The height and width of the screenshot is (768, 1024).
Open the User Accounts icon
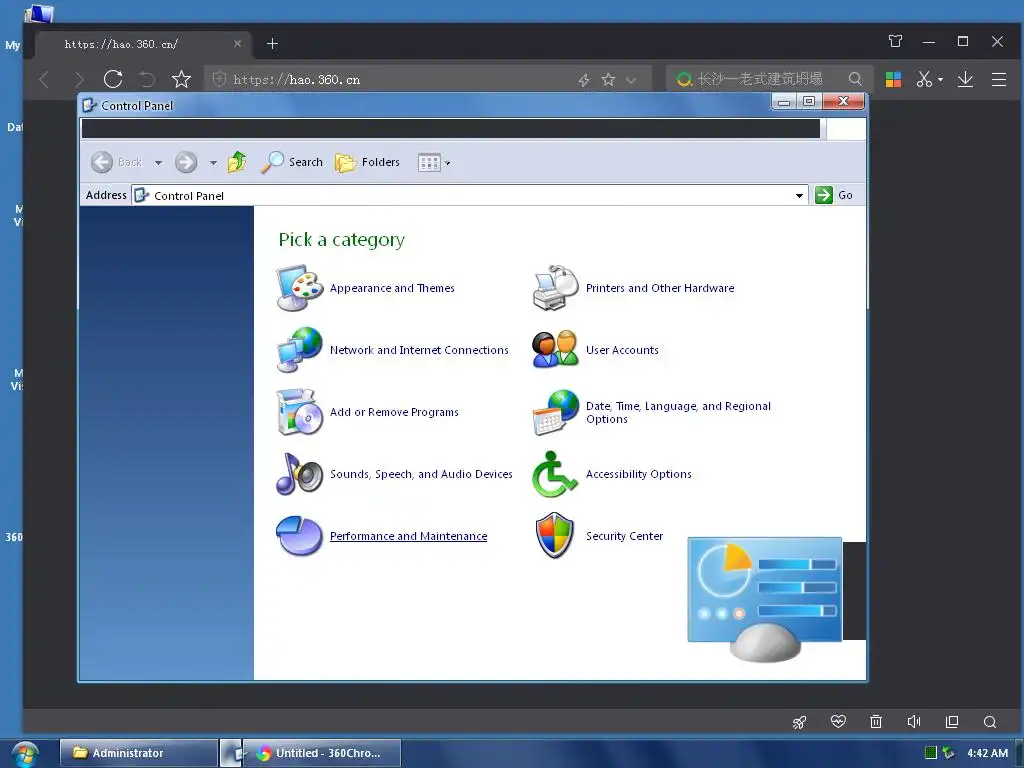click(556, 350)
